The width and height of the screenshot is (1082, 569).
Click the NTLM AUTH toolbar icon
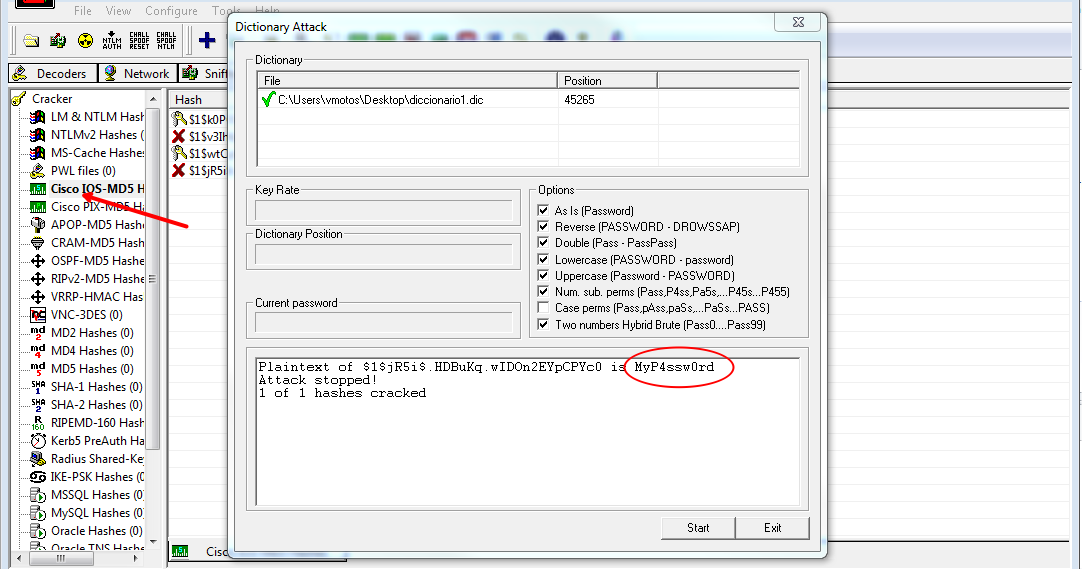point(112,40)
